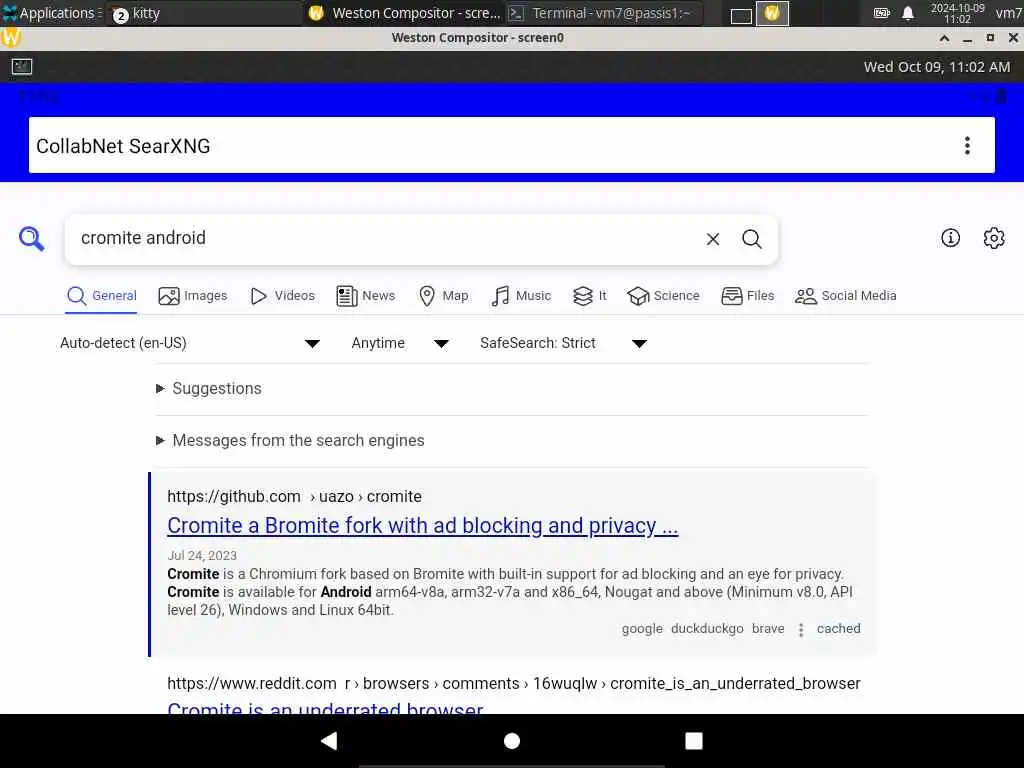Click the github.com uazo cromite URL
The height and width of the screenshot is (768, 1024).
[x=295, y=496]
